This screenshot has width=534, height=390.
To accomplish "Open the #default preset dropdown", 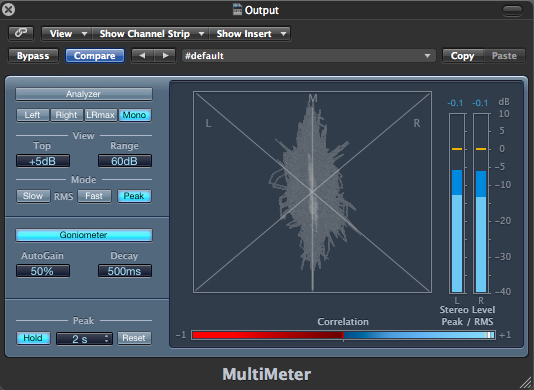I will coord(309,56).
